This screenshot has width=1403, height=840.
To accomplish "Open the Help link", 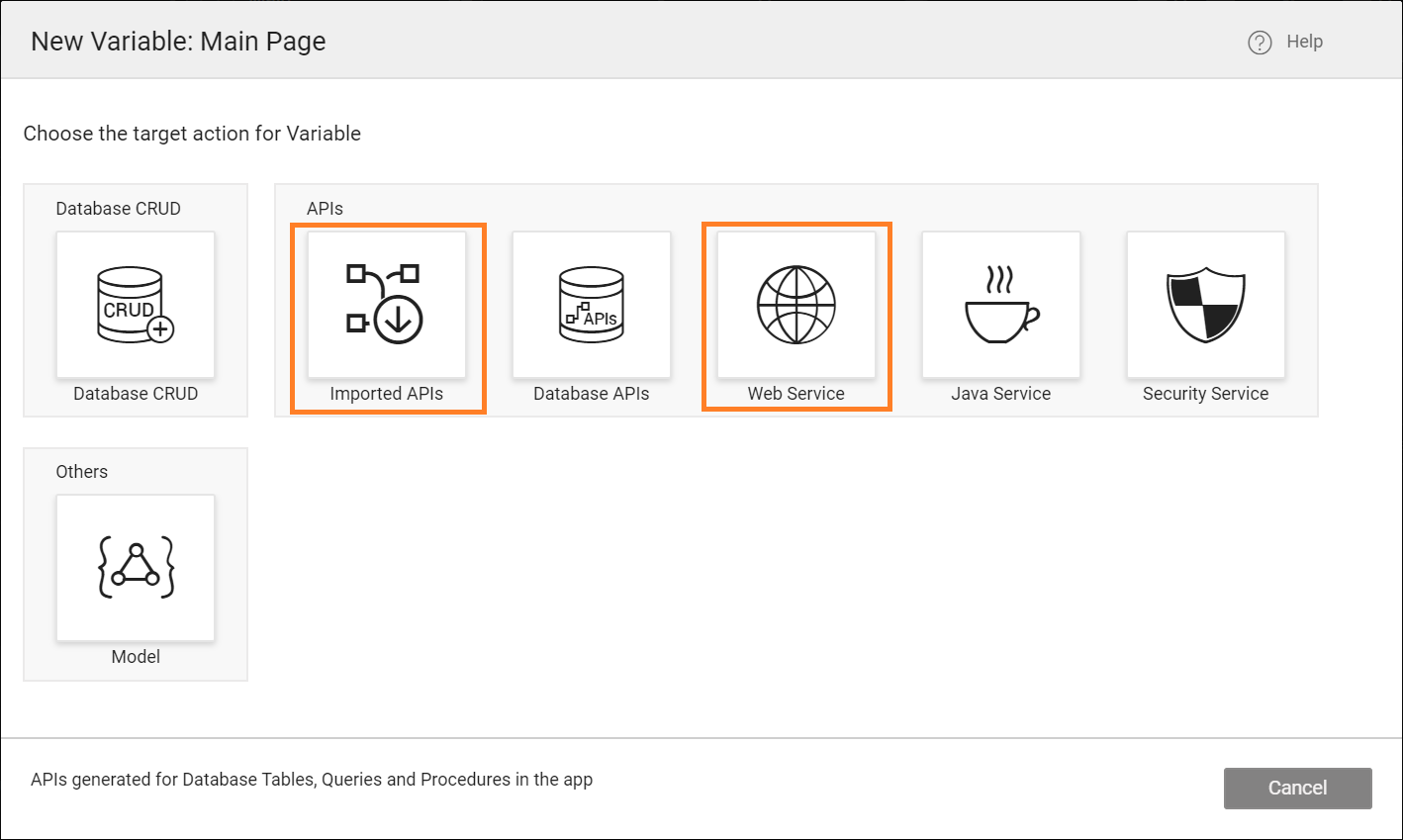I will pyautogui.click(x=1303, y=42).
